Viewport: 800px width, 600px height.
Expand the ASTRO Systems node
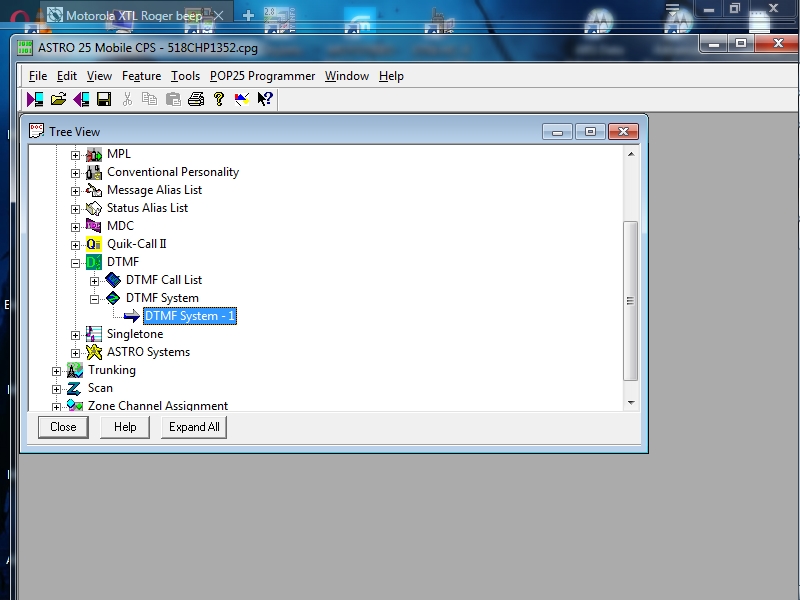[x=76, y=353]
